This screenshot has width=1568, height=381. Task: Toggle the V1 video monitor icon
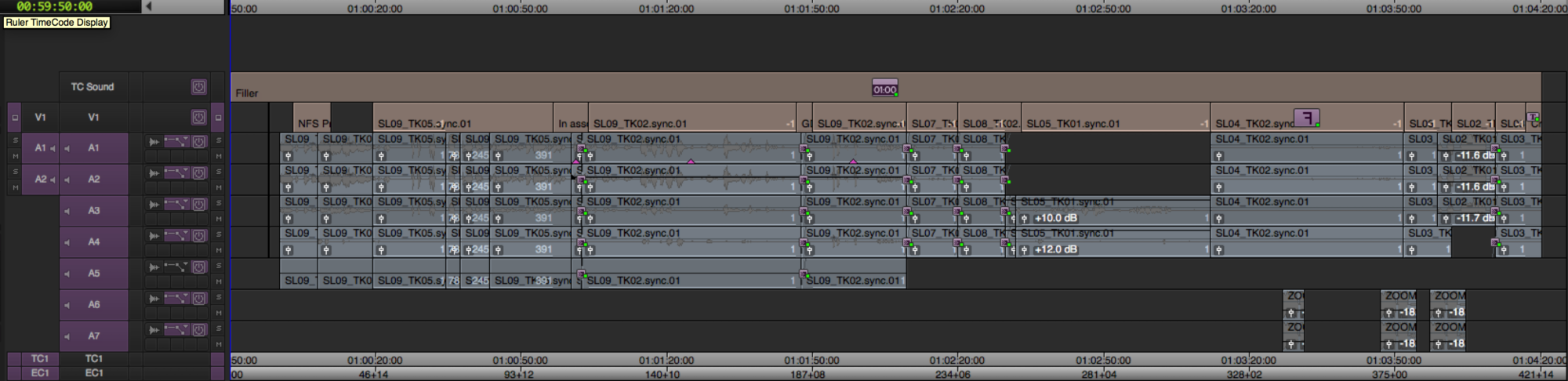tap(14, 118)
